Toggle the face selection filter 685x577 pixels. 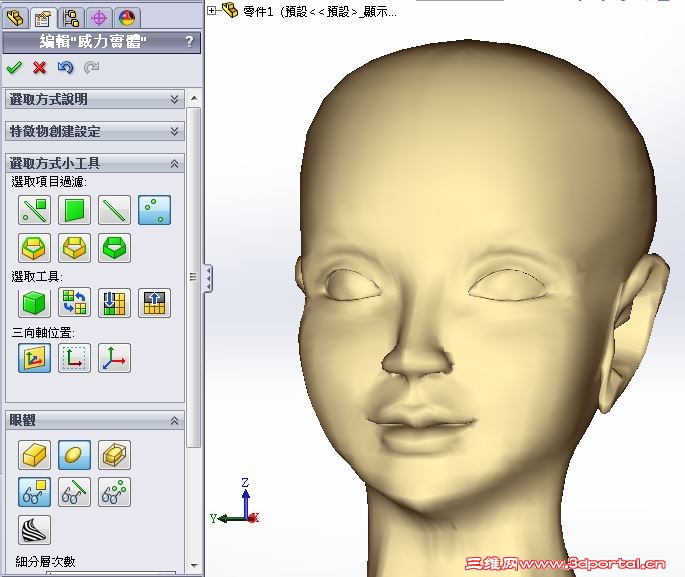74,210
